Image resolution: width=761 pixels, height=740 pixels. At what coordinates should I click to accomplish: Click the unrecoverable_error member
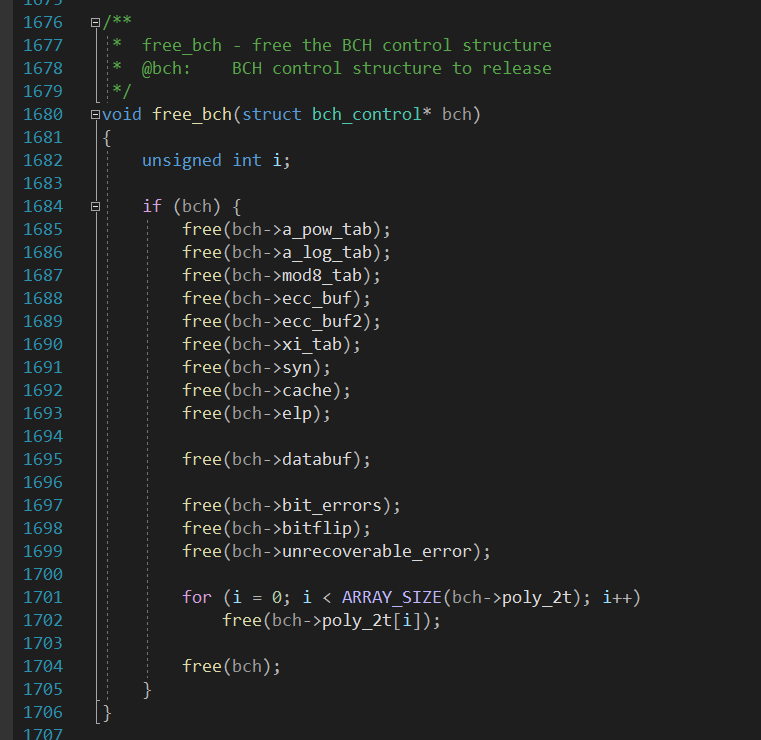[377, 551]
